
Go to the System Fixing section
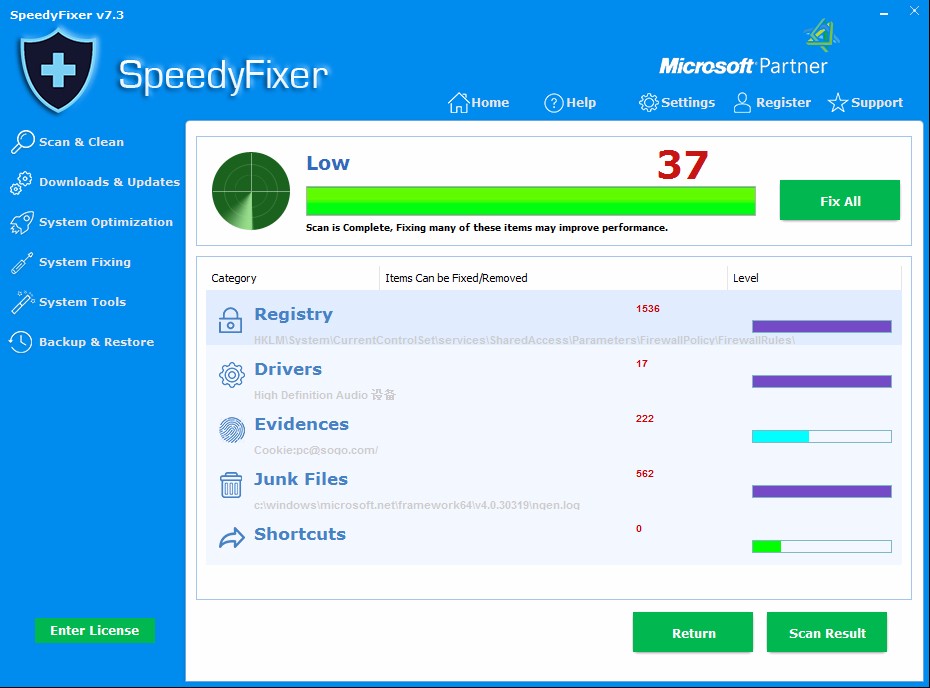(71, 262)
